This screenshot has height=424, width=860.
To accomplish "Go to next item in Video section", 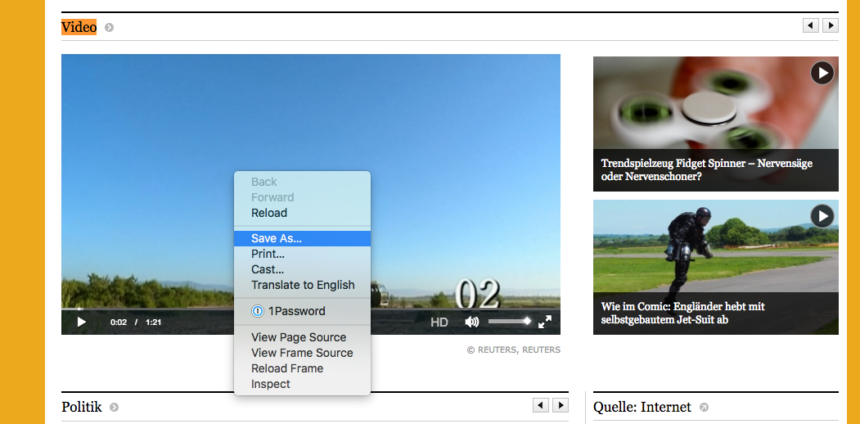I will point(830,26).
